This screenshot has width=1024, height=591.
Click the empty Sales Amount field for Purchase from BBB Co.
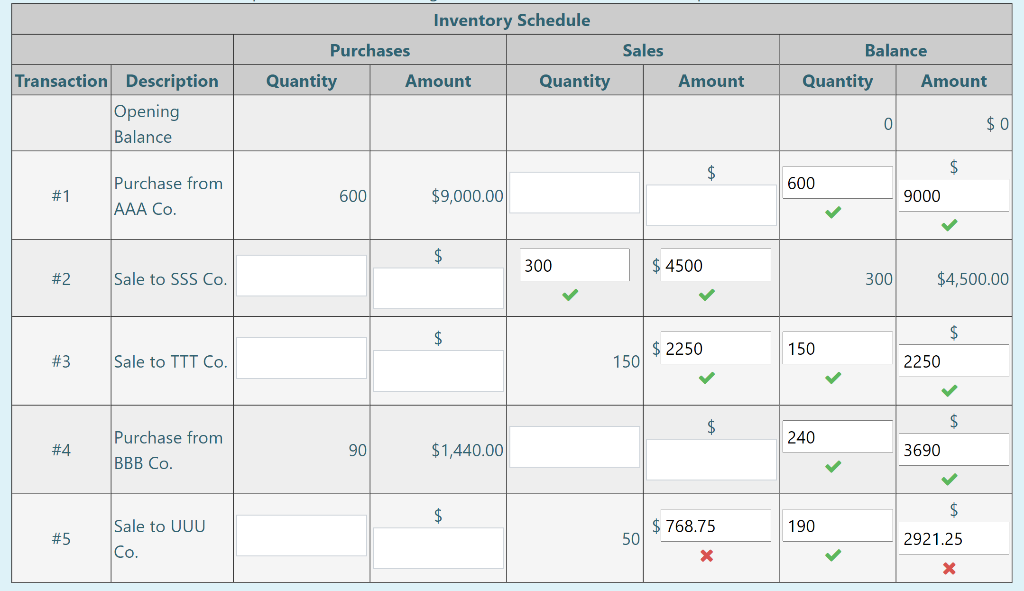click(710, 460)
